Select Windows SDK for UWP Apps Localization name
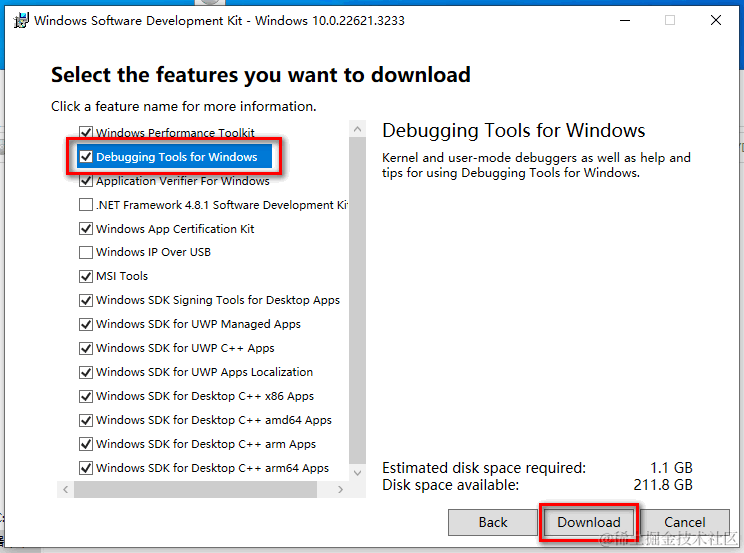This screenshot has width=744, height=553. coord(205,372)
